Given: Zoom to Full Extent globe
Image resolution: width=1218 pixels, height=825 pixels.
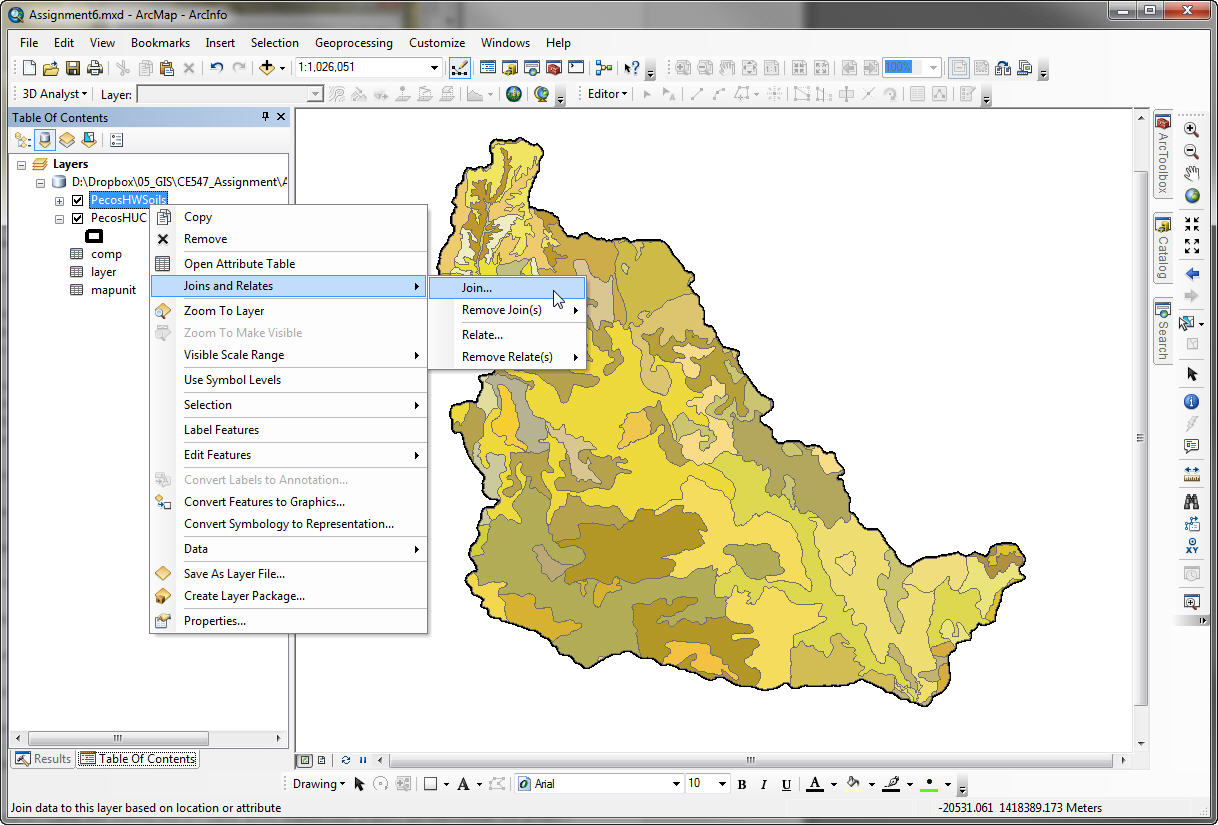Looking at the screenshot, I should tap(1191, 197).
